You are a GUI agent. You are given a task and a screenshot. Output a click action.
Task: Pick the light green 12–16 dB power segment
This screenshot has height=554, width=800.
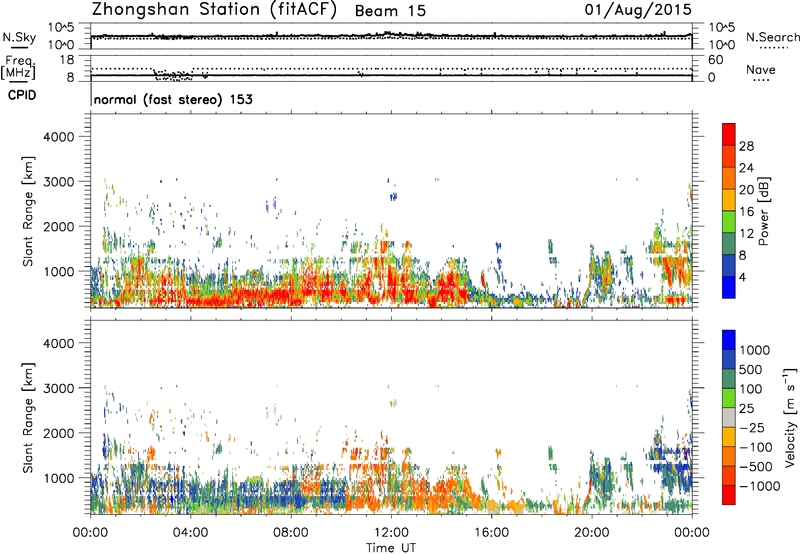[x=729, y=222]
